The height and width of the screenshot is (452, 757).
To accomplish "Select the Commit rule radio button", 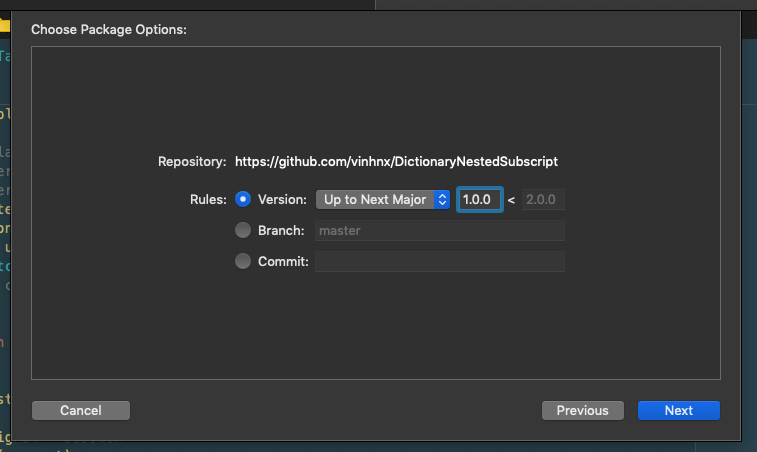I will [243, 261].
